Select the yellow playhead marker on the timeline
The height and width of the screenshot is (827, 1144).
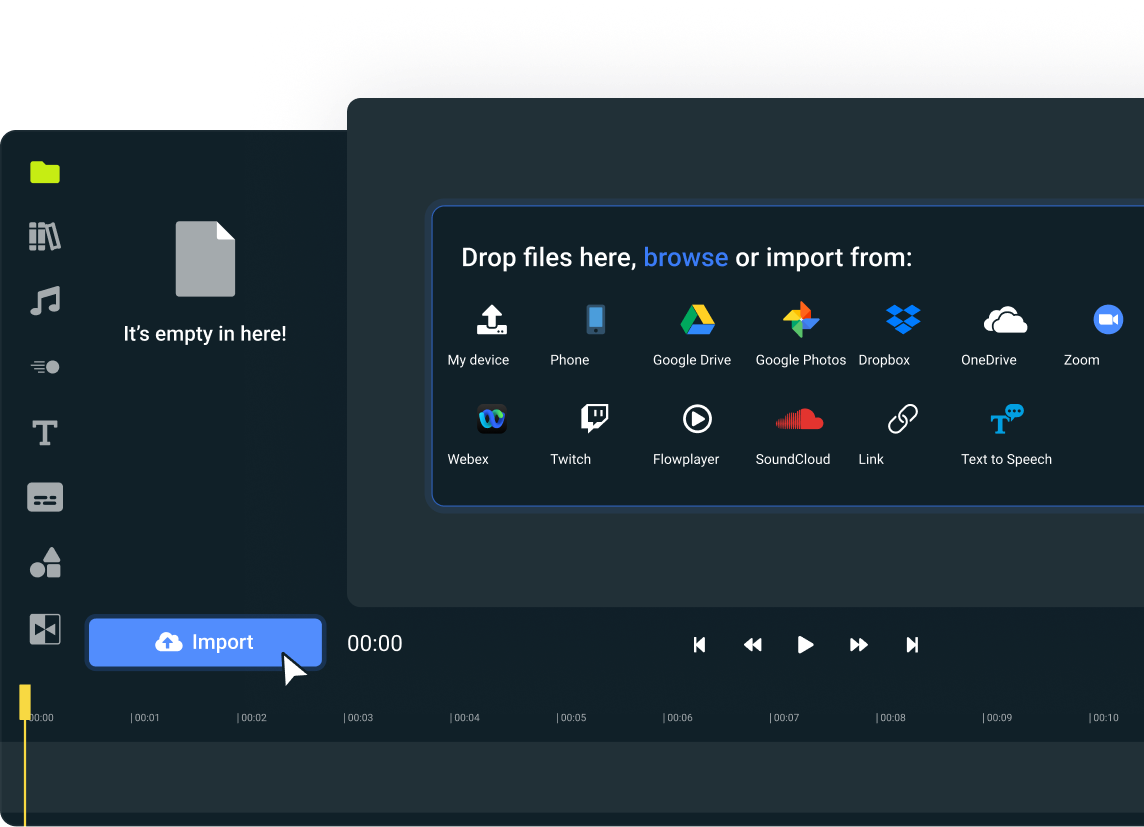point(24,702)
